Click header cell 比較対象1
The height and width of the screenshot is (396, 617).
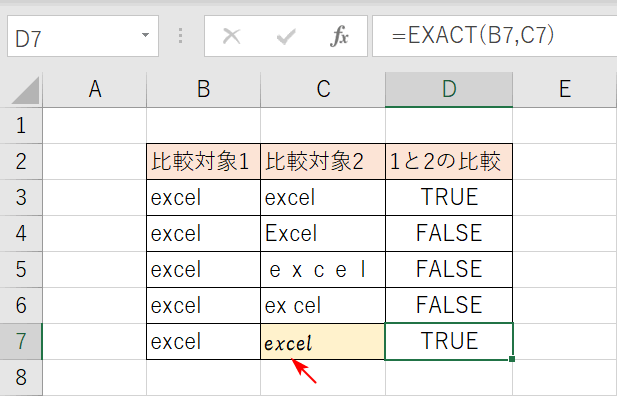click(203, 162)
